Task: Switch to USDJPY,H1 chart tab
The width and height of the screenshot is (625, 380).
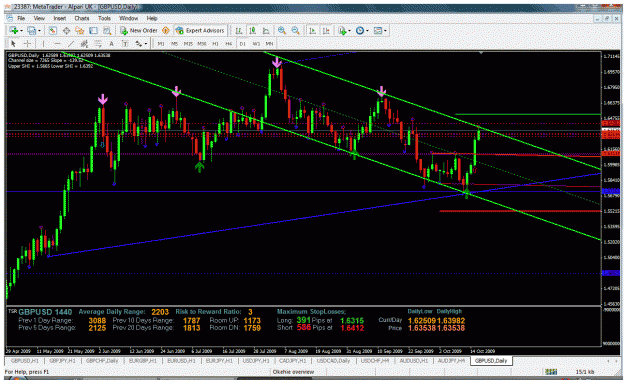Action: pos(256,360)
